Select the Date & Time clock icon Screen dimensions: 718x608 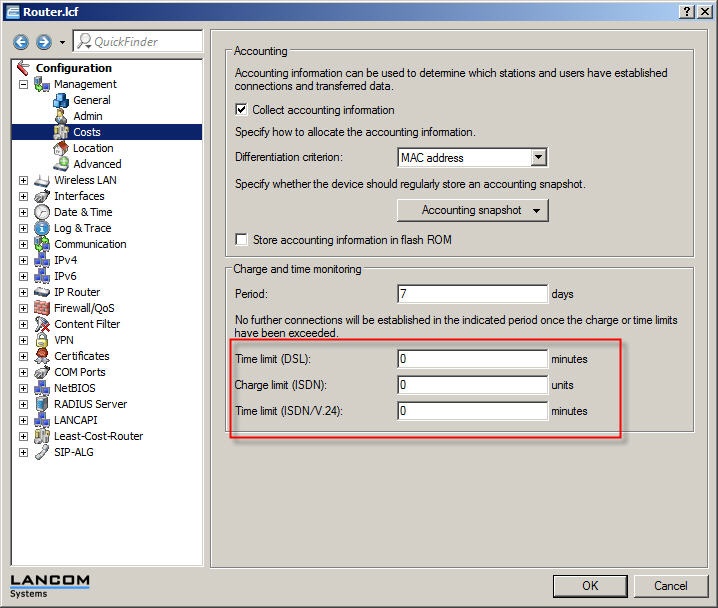click(42, 212)
